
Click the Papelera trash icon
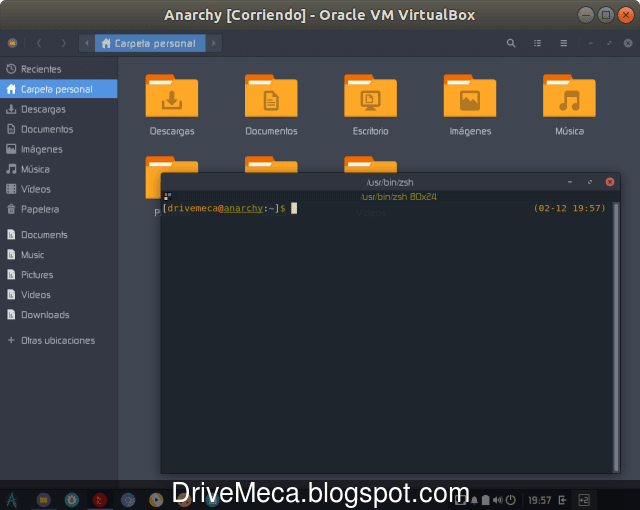(11, 209)
